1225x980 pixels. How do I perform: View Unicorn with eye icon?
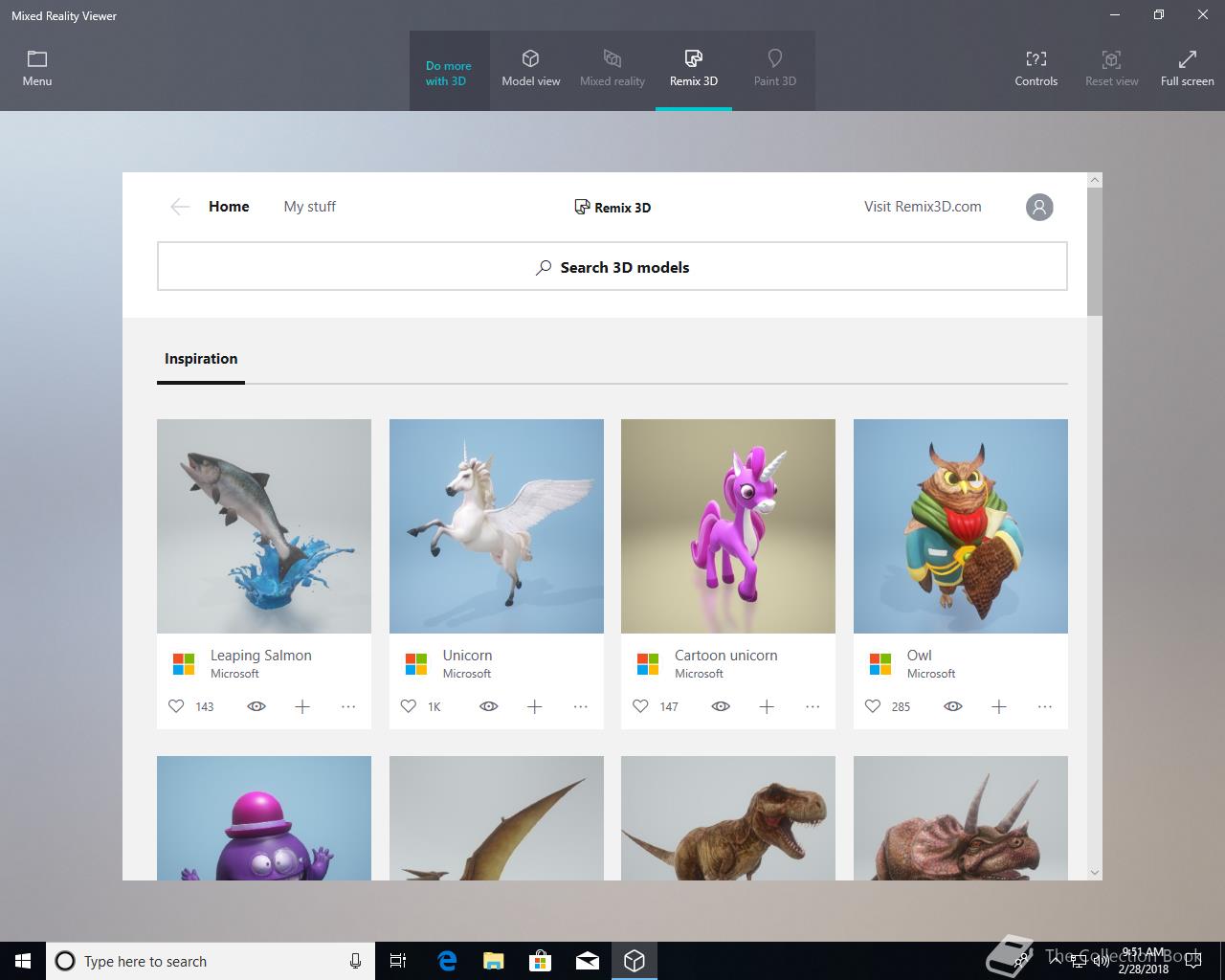tap(489, 706)
